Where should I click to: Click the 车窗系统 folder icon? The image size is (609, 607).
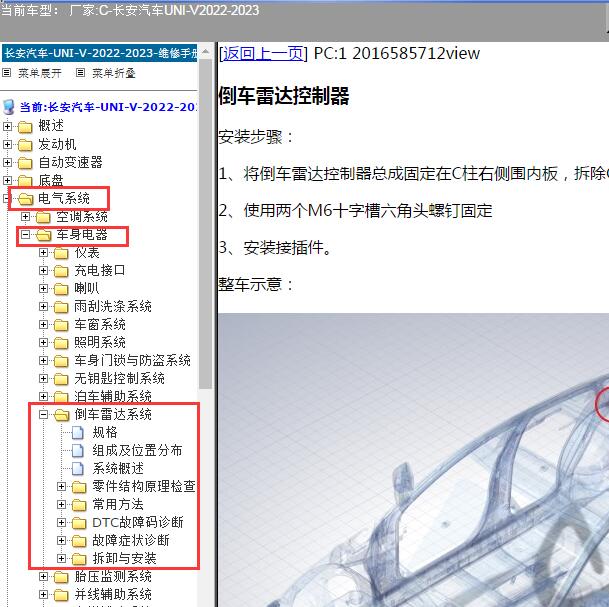[61, 325]
